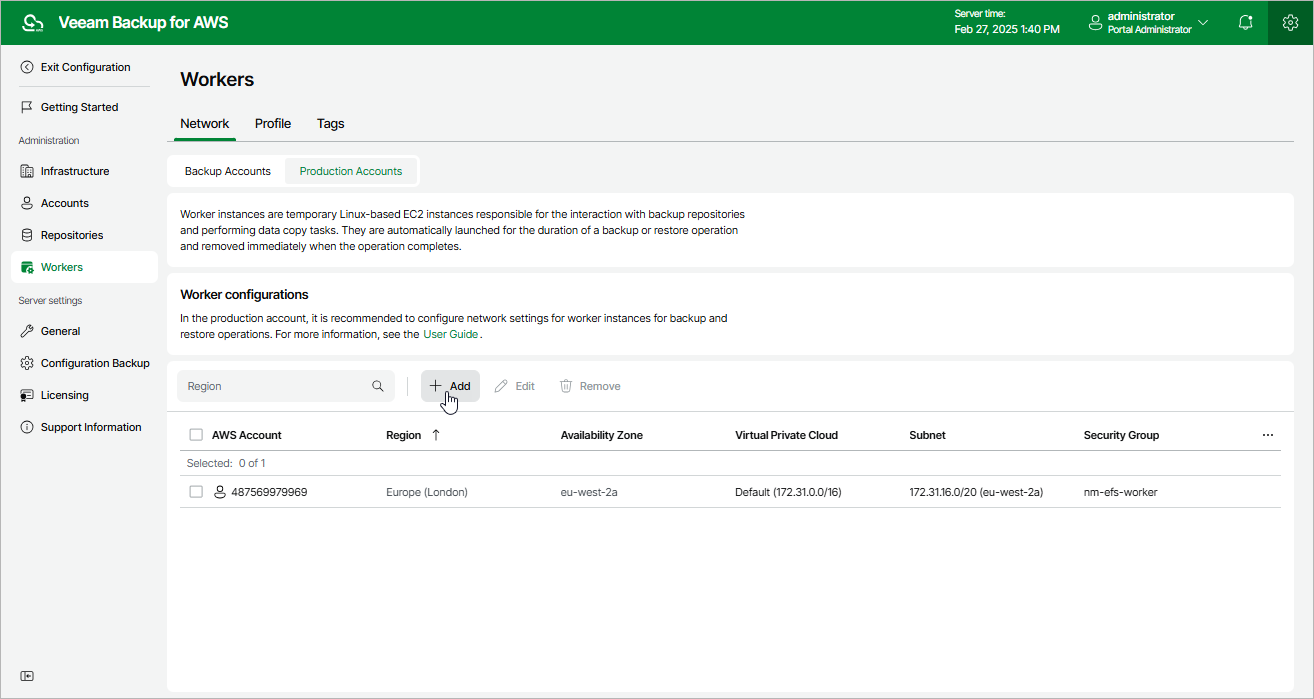Click the settings gear icon in header

(x=1290, y=23)
